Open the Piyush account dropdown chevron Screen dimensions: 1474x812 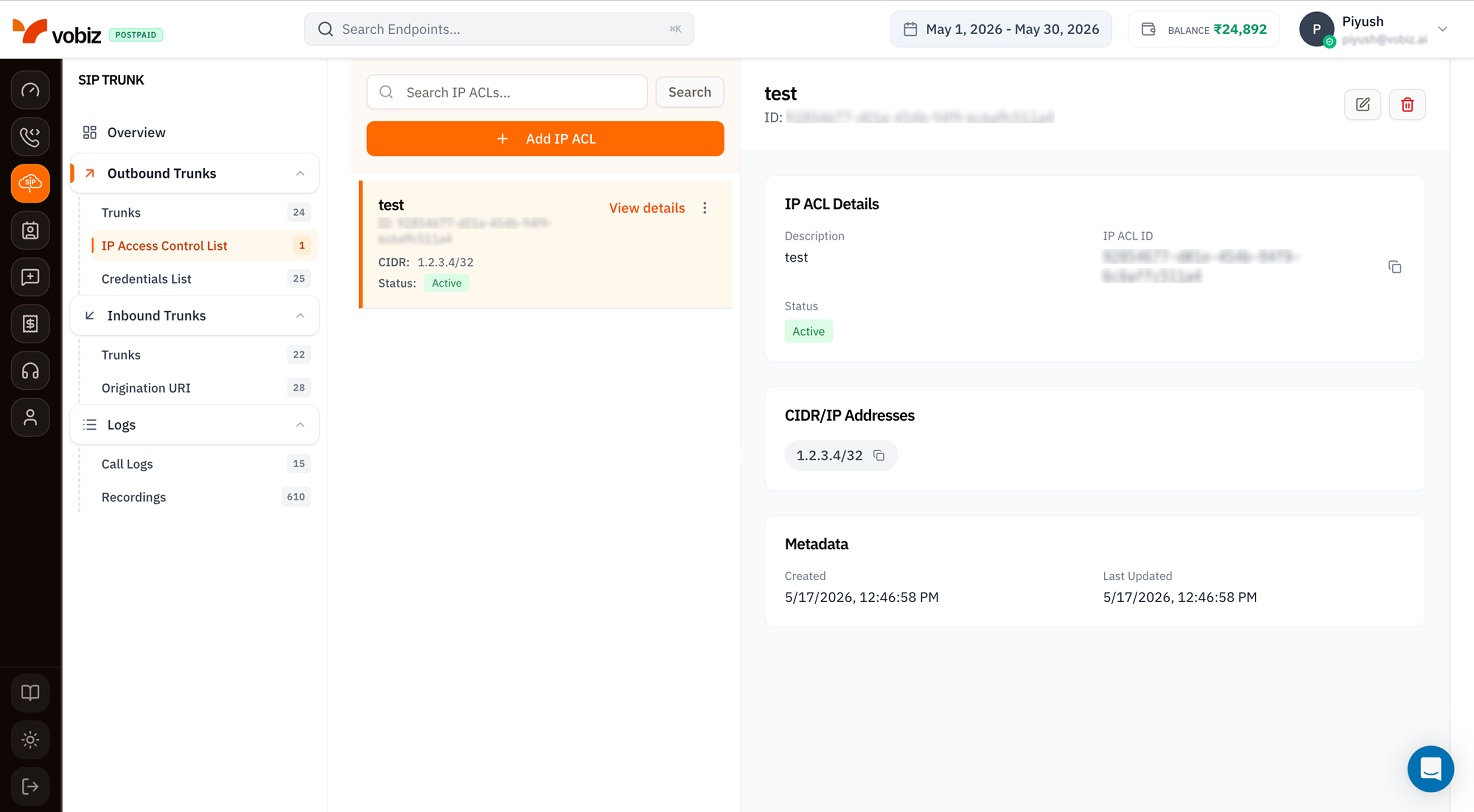tap(1442, 29)
